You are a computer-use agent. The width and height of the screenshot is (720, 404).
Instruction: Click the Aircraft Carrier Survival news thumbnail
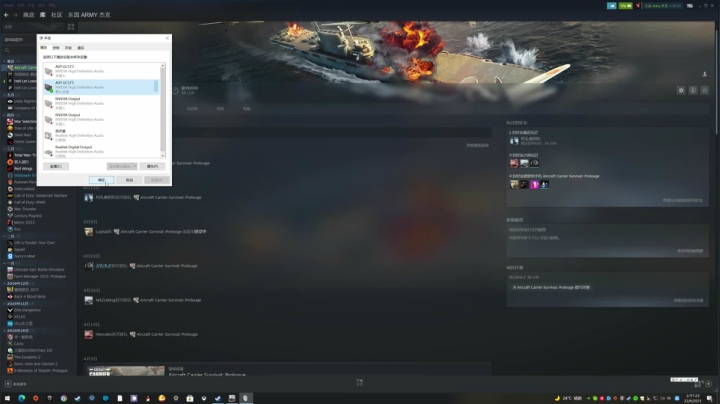click(126, 371)
